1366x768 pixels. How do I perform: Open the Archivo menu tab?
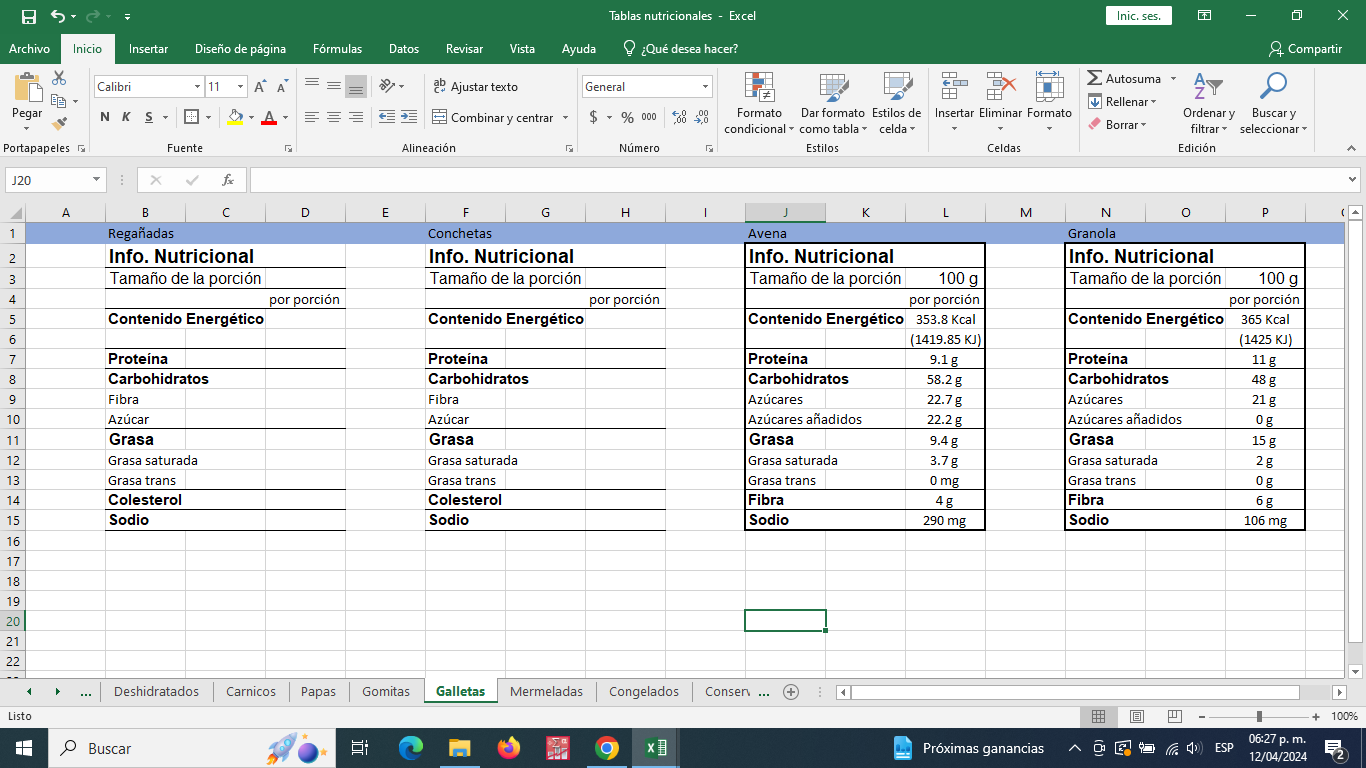point(29,48)
